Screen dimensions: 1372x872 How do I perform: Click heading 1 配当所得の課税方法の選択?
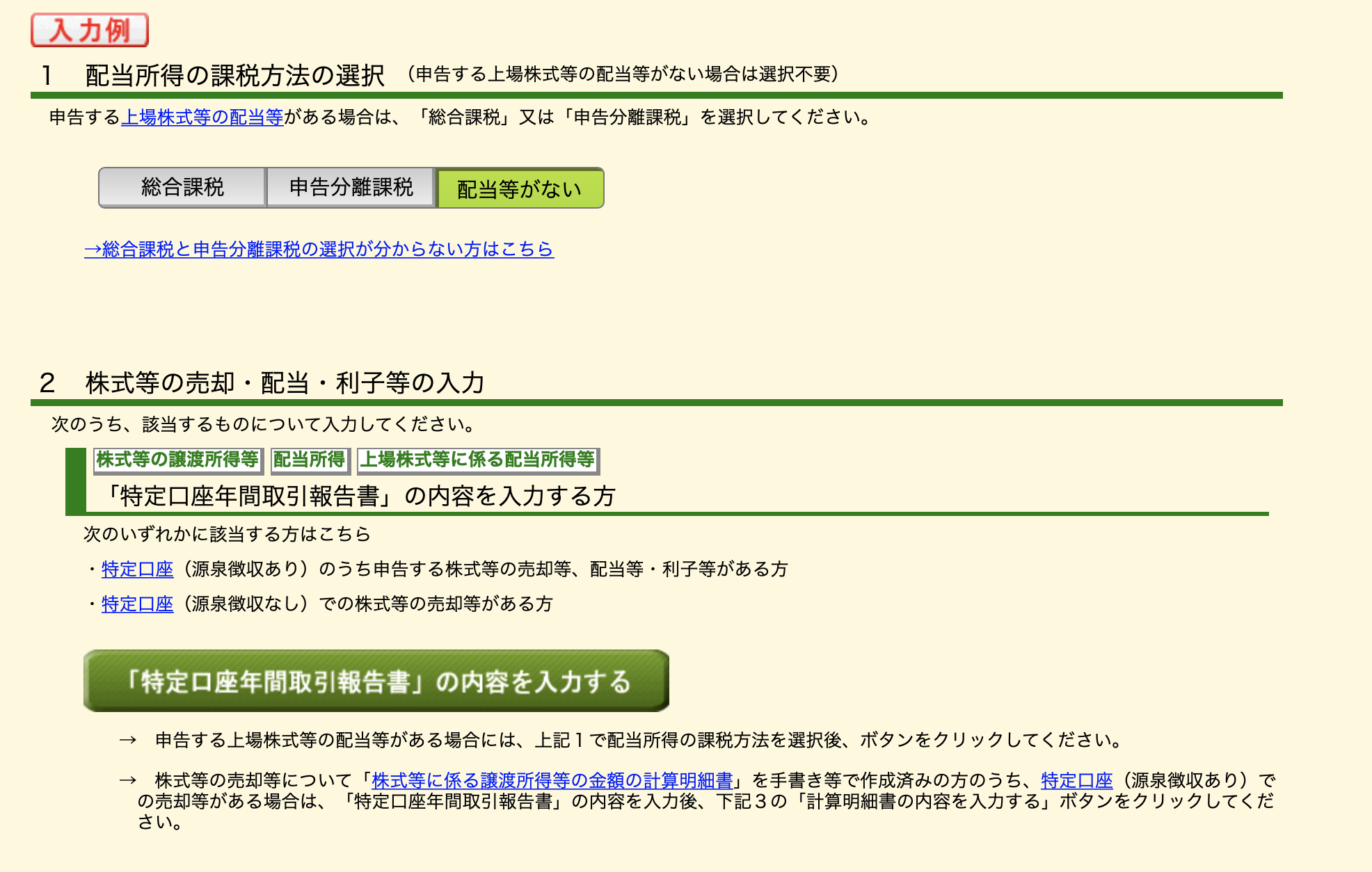[212, 75]
